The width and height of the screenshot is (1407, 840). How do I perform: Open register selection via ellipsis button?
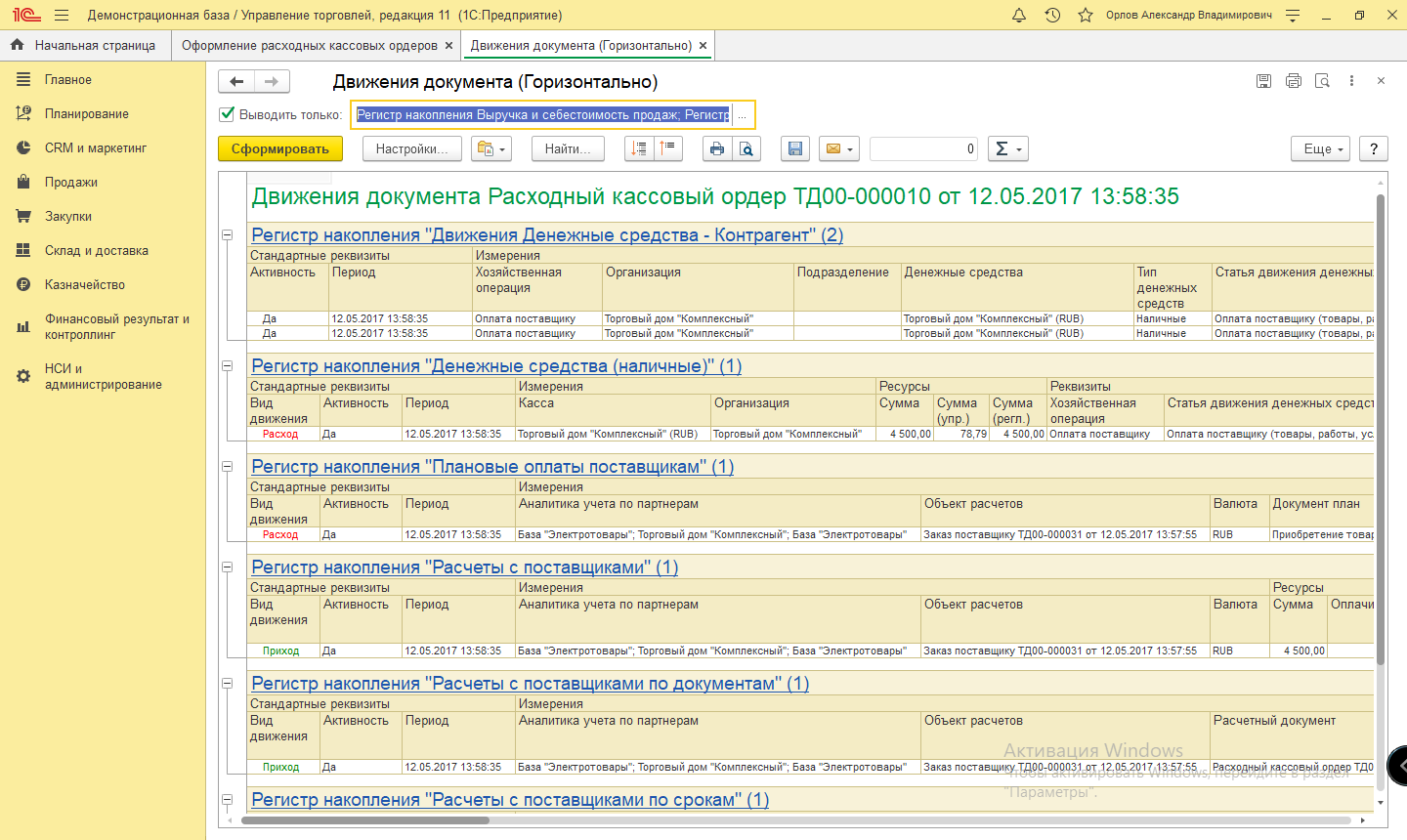(743, 115)
